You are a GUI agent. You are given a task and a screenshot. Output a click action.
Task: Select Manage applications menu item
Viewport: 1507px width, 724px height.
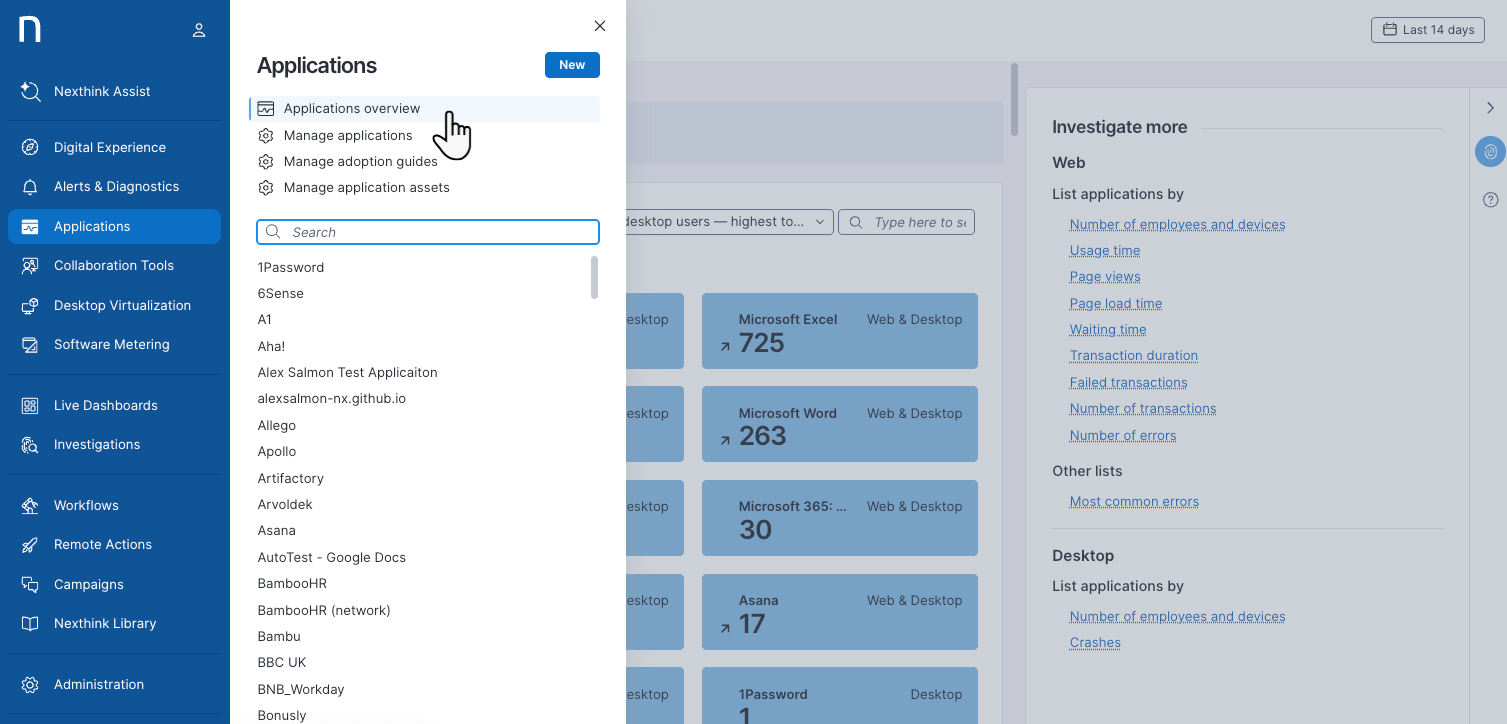pyautogui.click(x=347, y=135)
